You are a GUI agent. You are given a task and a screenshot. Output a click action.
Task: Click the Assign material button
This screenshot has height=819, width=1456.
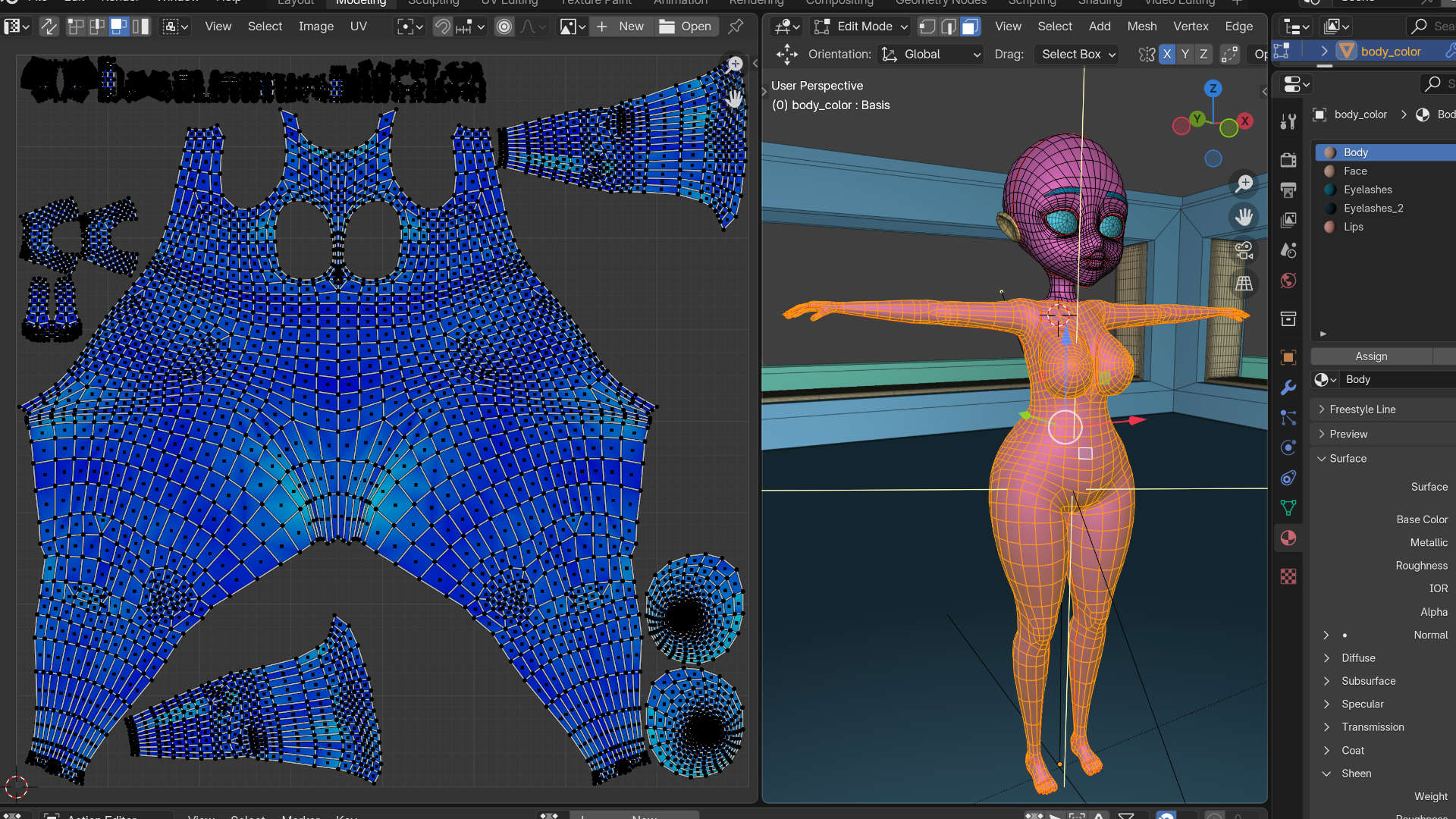[x=1371, y=356]
